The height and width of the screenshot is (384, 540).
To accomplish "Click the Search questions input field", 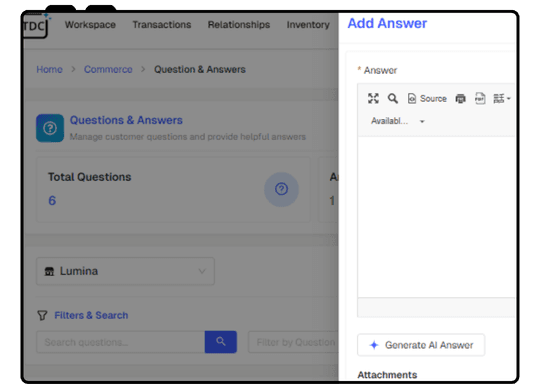I will pyautogui.click(x=121, y=342).
